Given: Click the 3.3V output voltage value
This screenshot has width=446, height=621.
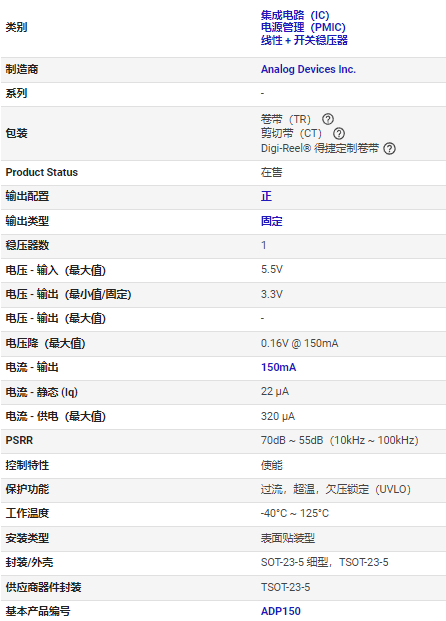Looking at the screenshot, I should 272,294.
